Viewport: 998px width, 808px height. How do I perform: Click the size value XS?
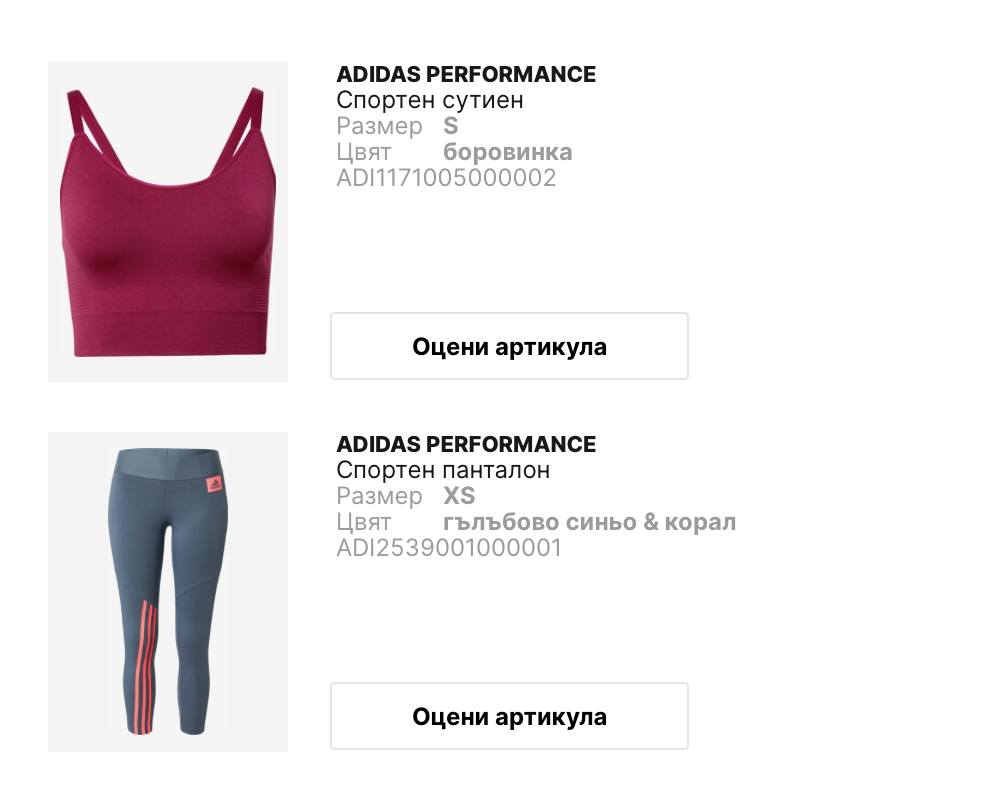pos(459,496)
